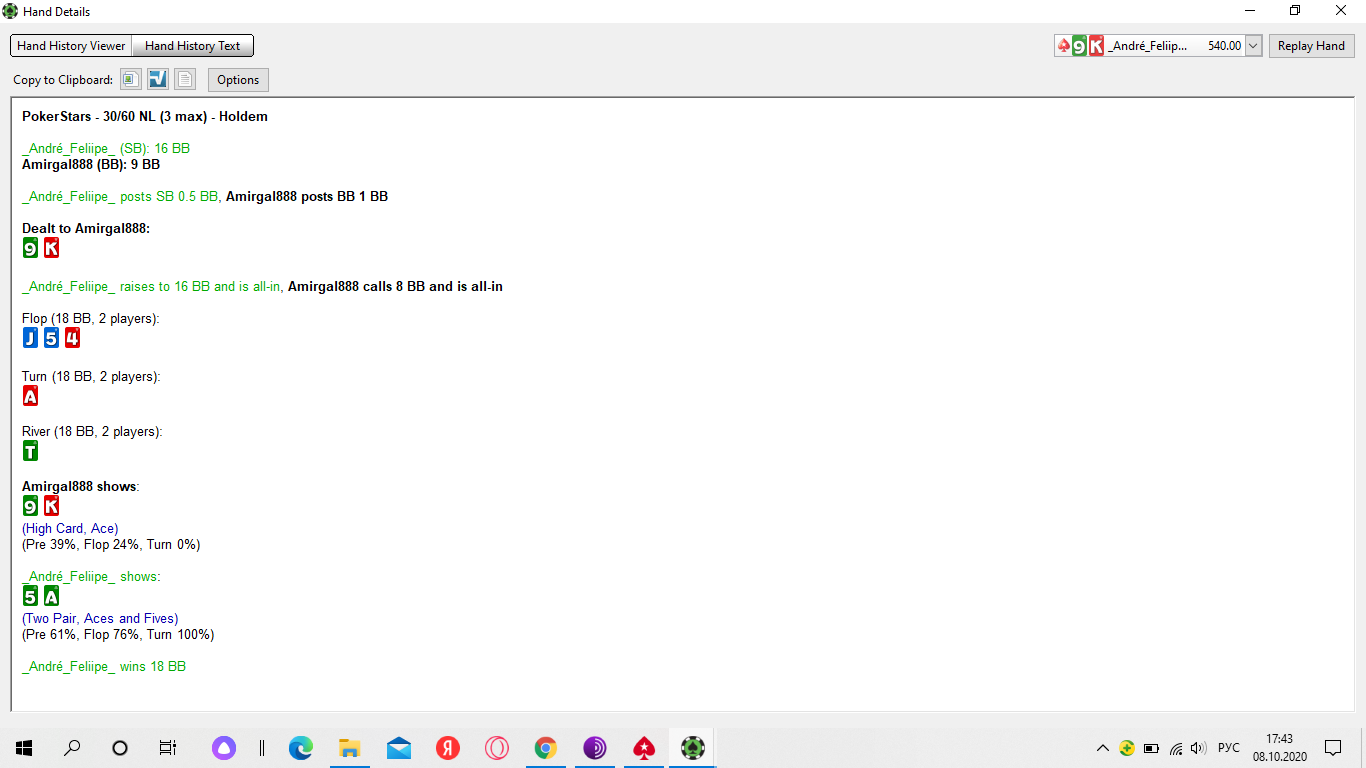Viewport: 1366px width, 768px height.
Task: Click '_André_Feliipe_ wins 18 BB' line
Action: (104, 666)
